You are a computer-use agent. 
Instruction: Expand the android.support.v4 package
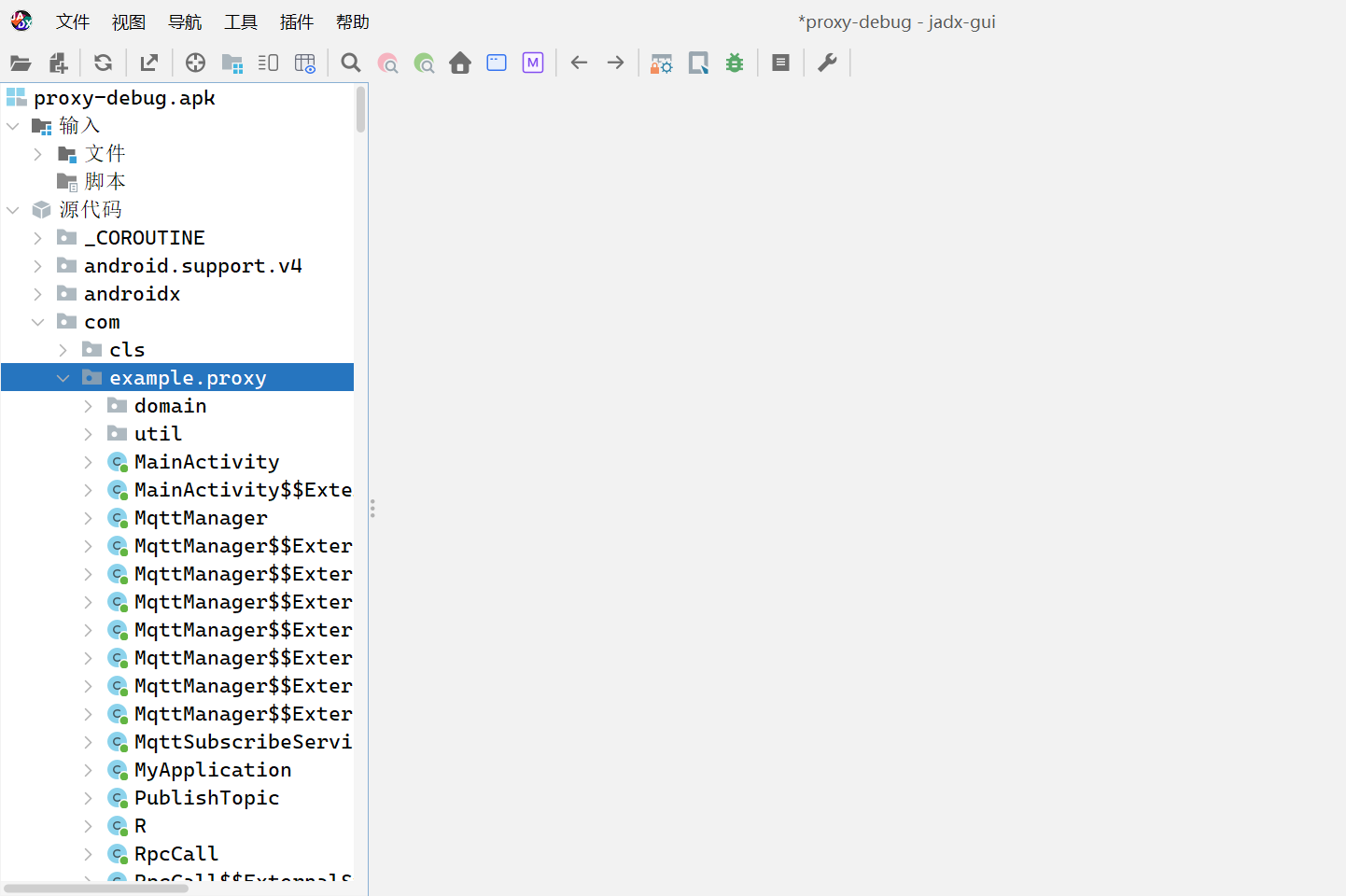[38, 266]
